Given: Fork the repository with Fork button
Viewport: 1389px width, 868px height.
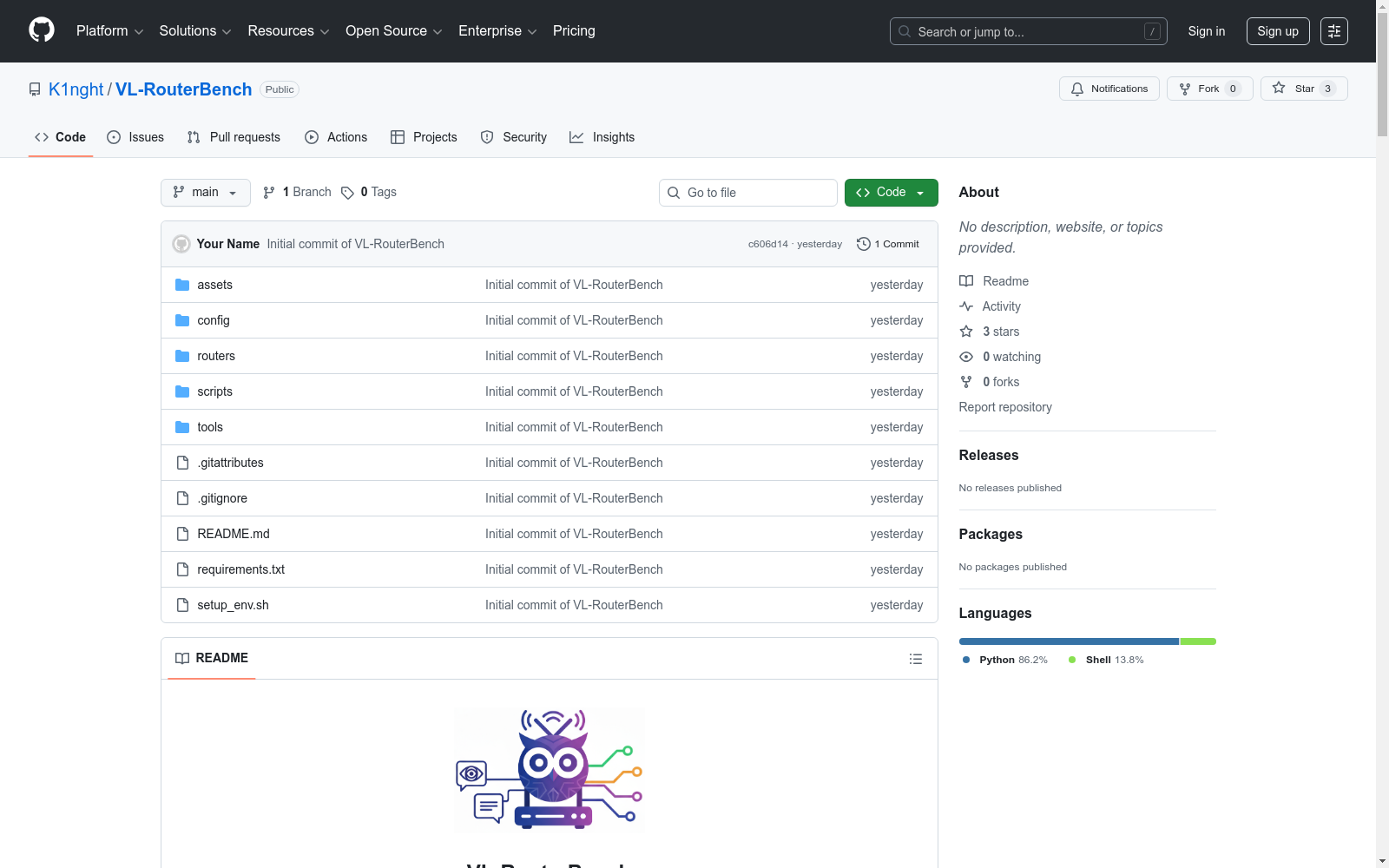Looking at the screenshot, I should [x=1210, y=89].
